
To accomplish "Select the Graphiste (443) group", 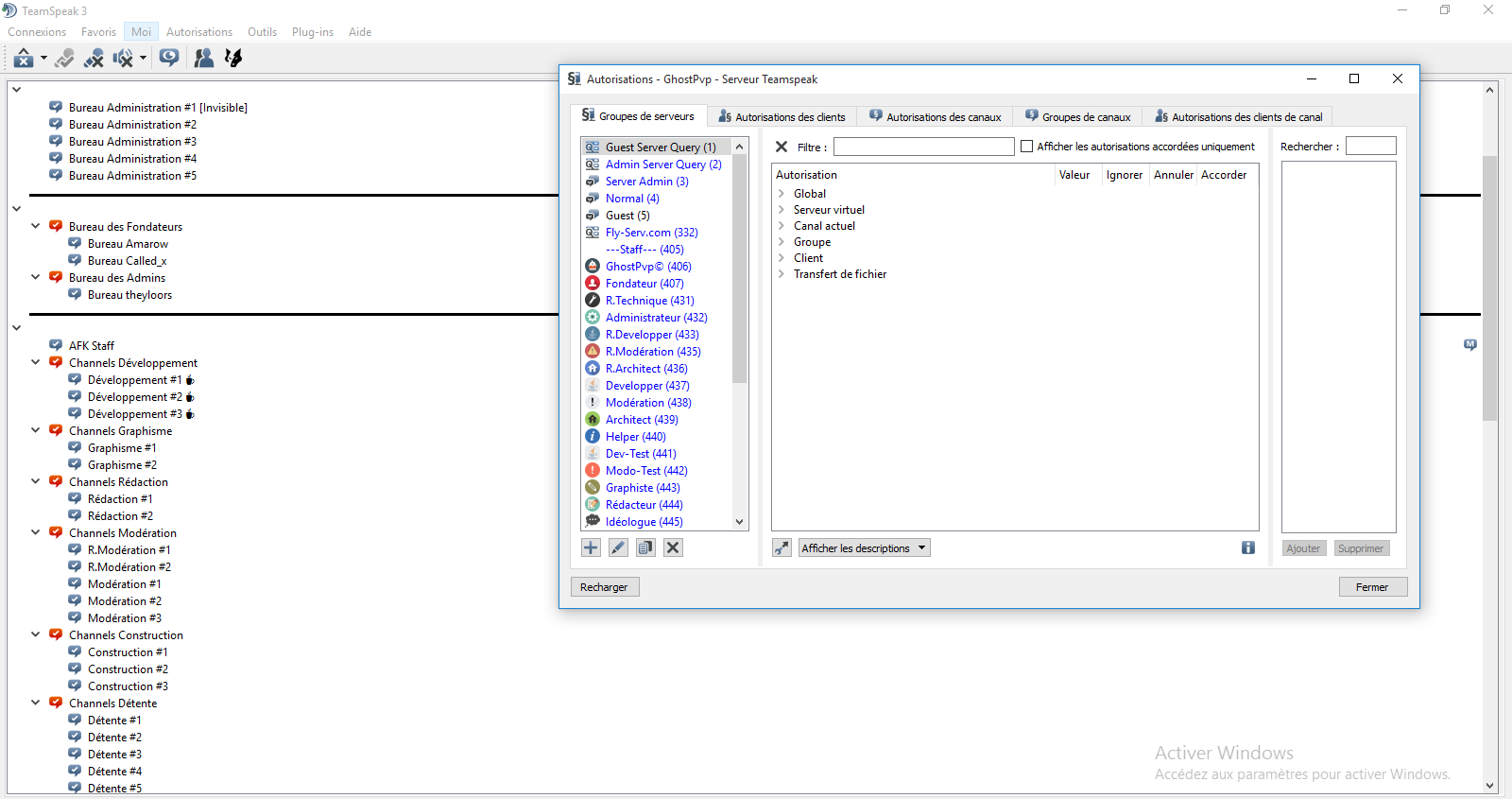I will pos(643,488).
